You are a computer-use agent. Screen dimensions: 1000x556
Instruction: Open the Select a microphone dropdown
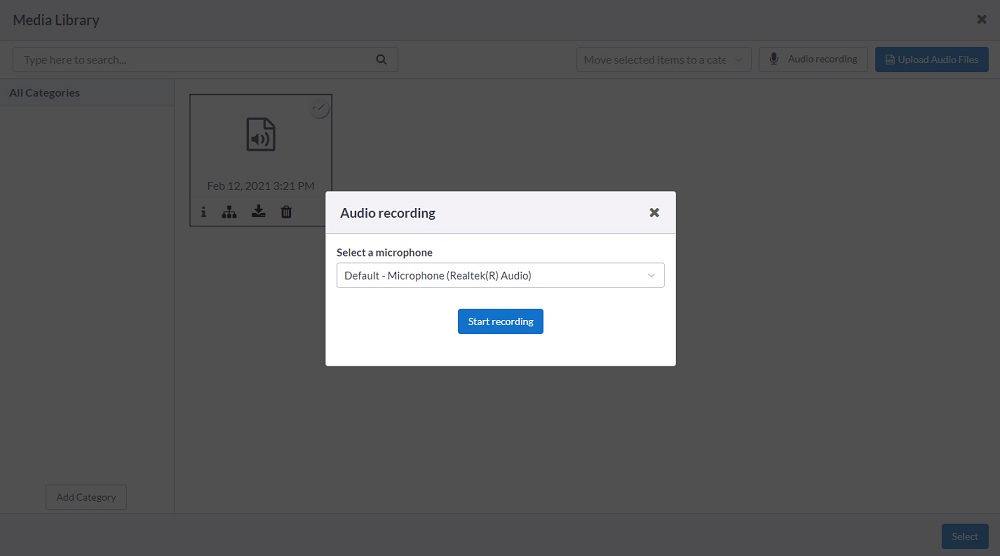click(x=500, y=275)
